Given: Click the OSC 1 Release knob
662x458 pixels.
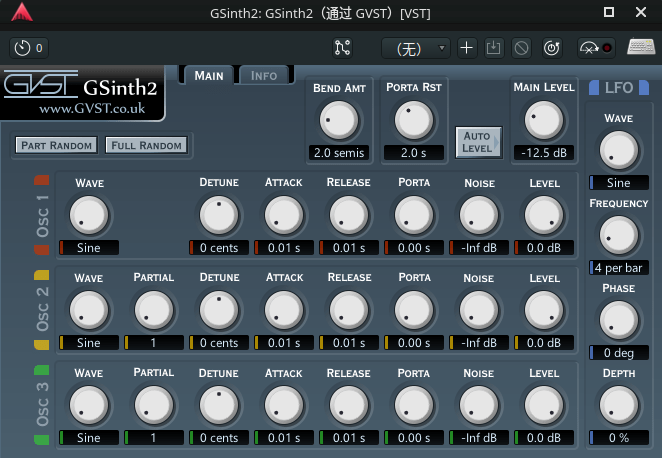Looking at the screenshot, I should click(349, 215).
